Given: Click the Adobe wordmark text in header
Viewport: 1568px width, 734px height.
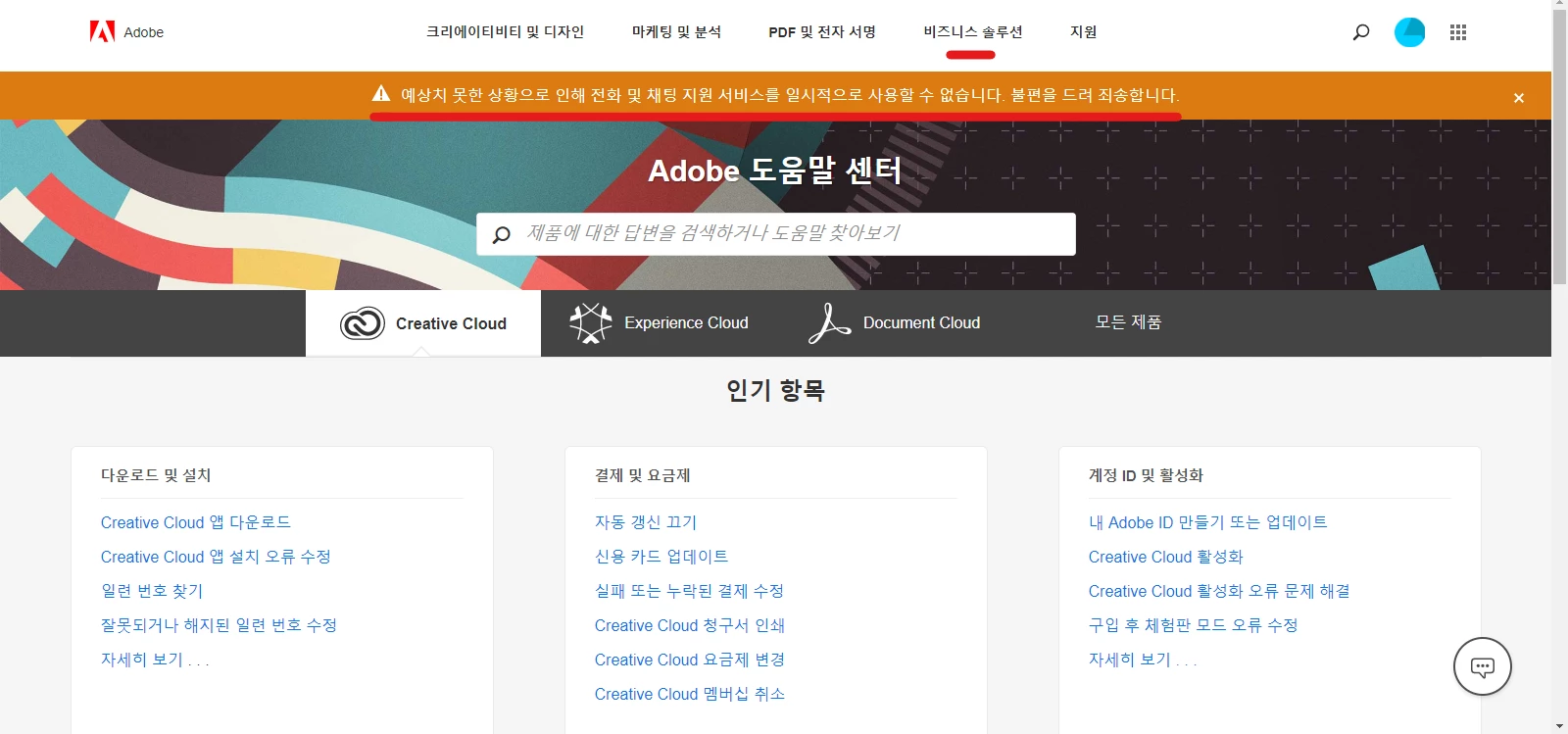Looking at the screenshot, I should tap(143, 32).
